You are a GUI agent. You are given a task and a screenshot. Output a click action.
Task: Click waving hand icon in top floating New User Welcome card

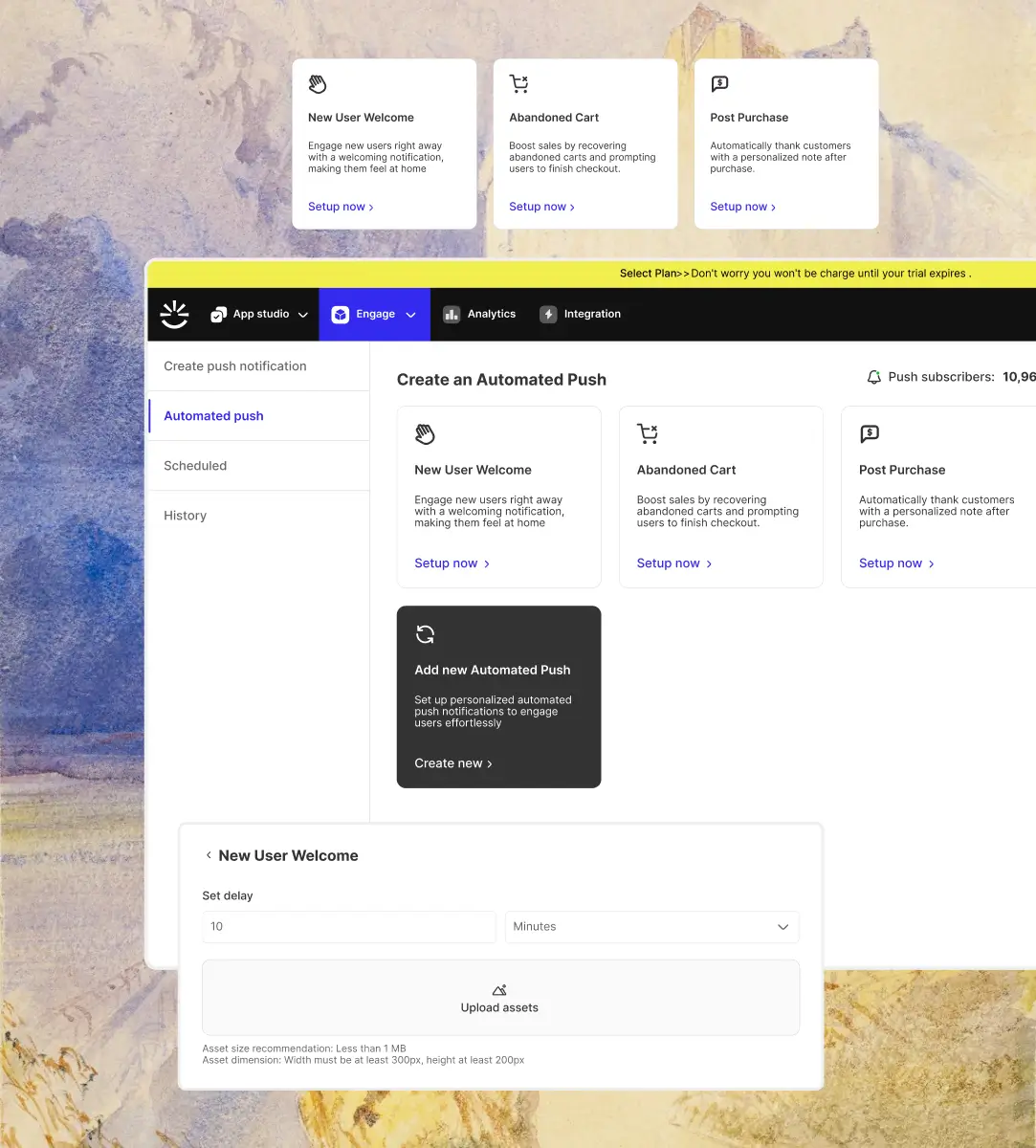318,84
